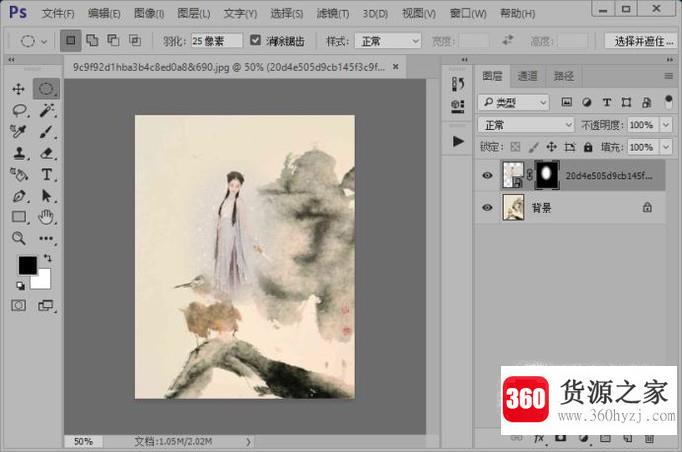Open the 文件(F) menu
682x452 pixels.
click(58, 13)
